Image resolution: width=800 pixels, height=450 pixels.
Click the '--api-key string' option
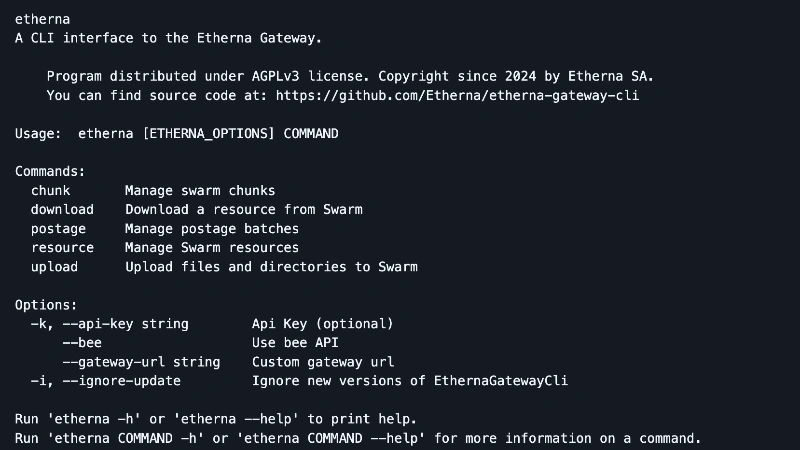[126, 324]
